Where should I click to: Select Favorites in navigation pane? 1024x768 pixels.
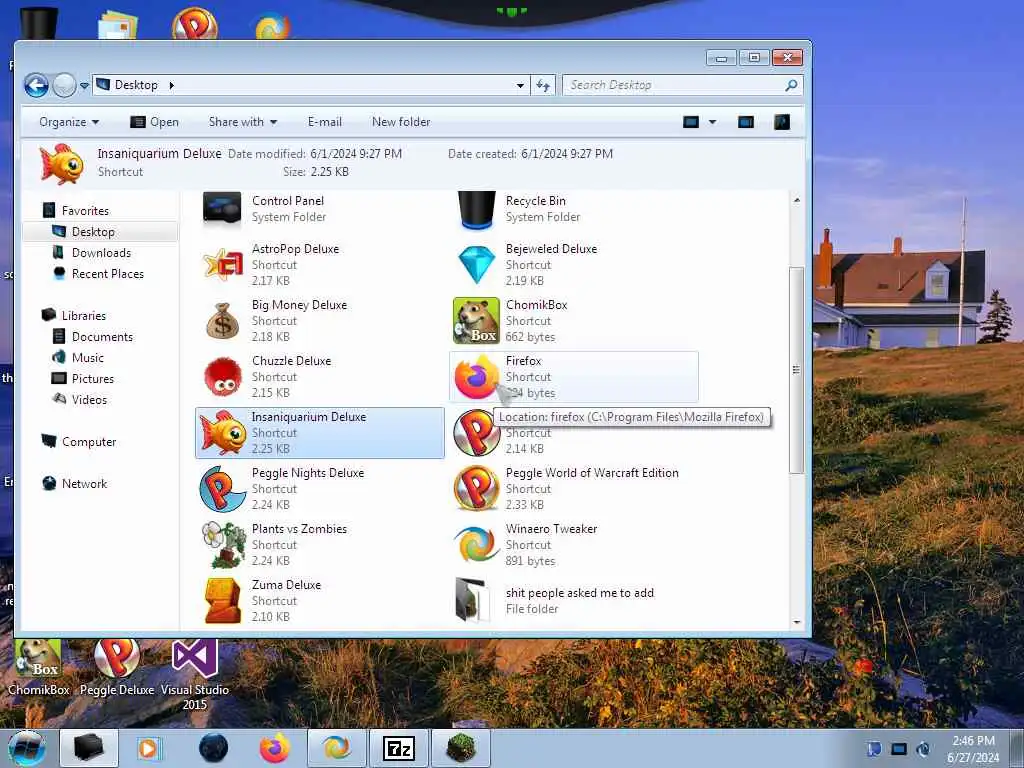pos(85,210)
